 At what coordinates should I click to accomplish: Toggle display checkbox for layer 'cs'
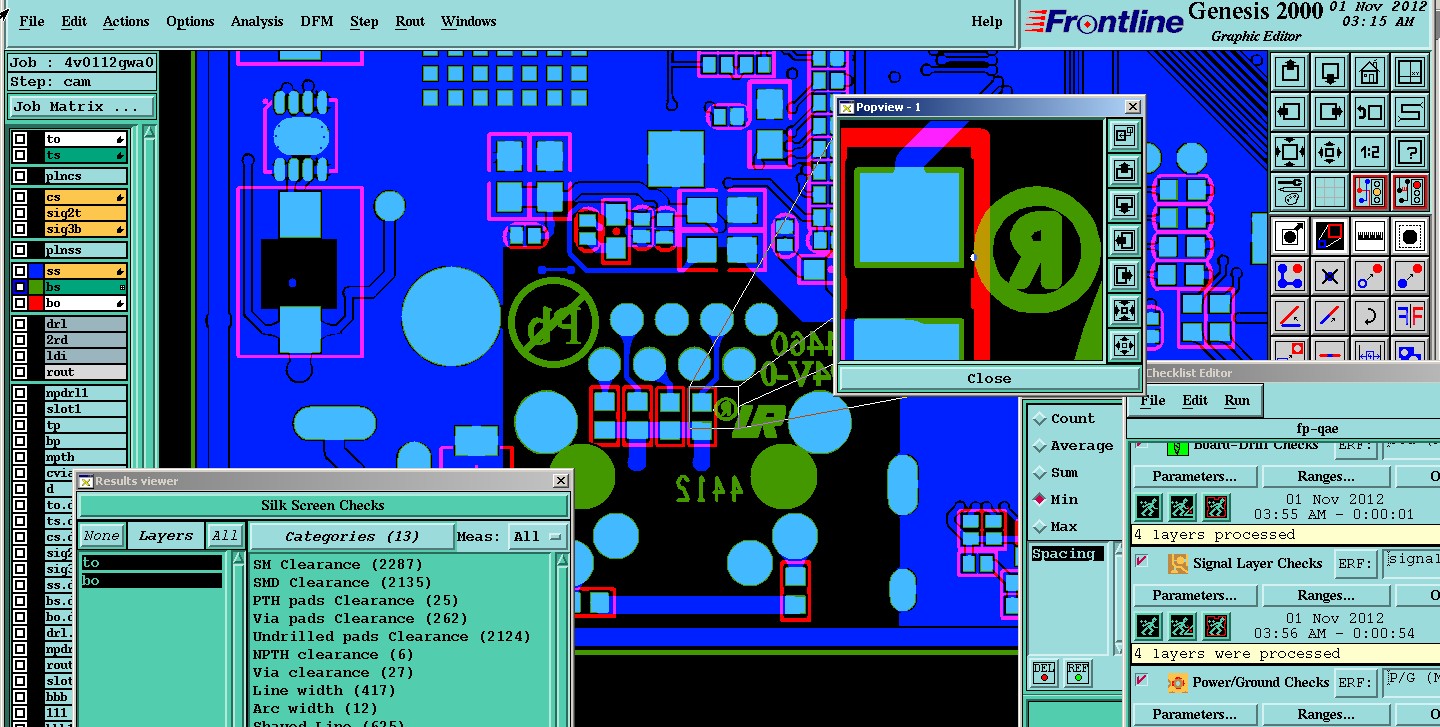pyautogui.click(x=20, y=197)
